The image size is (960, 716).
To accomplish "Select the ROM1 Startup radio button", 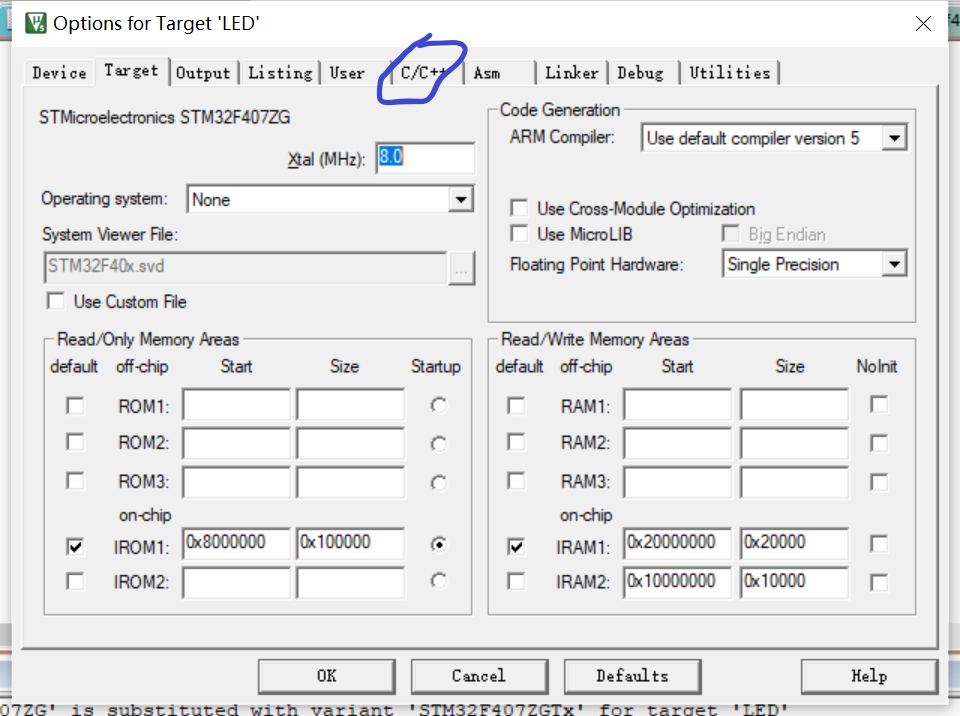I will click(x=436, y=404).
